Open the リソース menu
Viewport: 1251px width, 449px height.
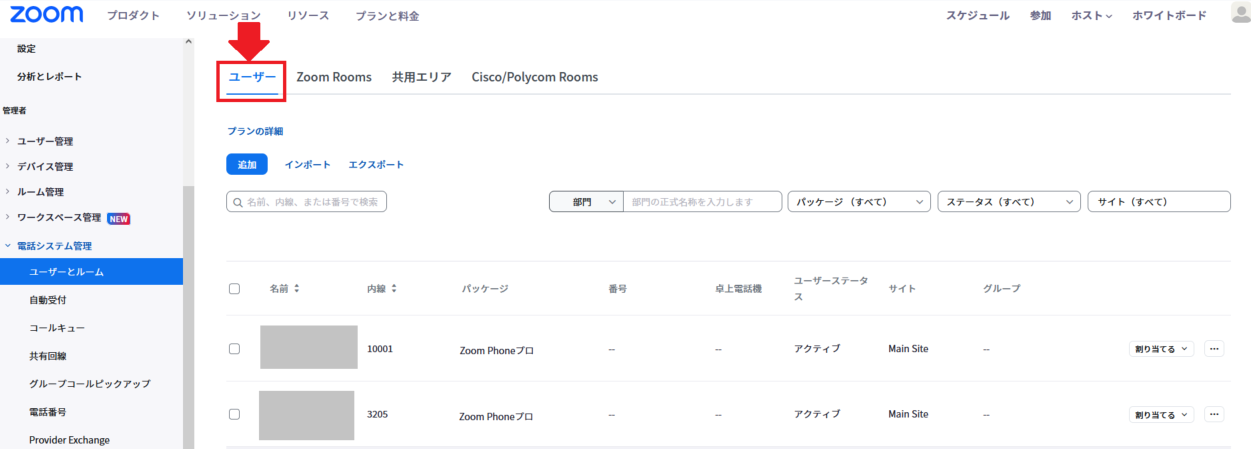coord(309,16)
